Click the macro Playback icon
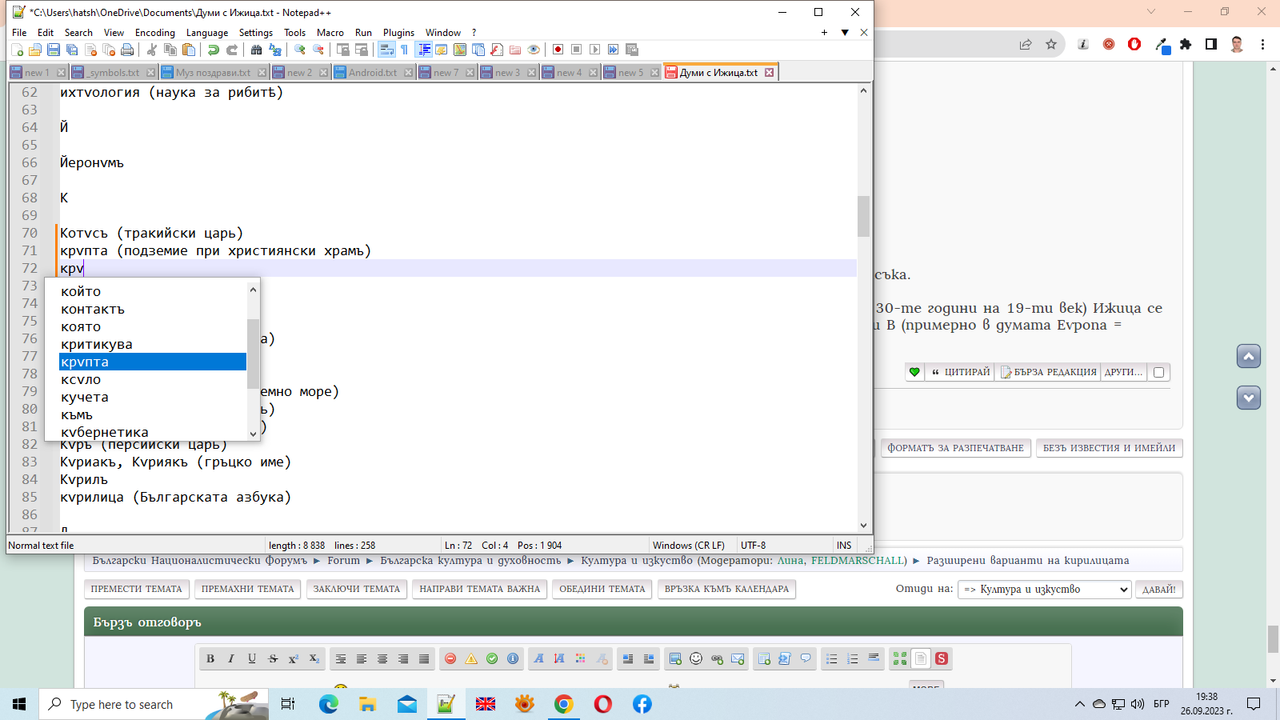Image resolution: width=1280 pixels, height=720 pixels. (594, 50)
